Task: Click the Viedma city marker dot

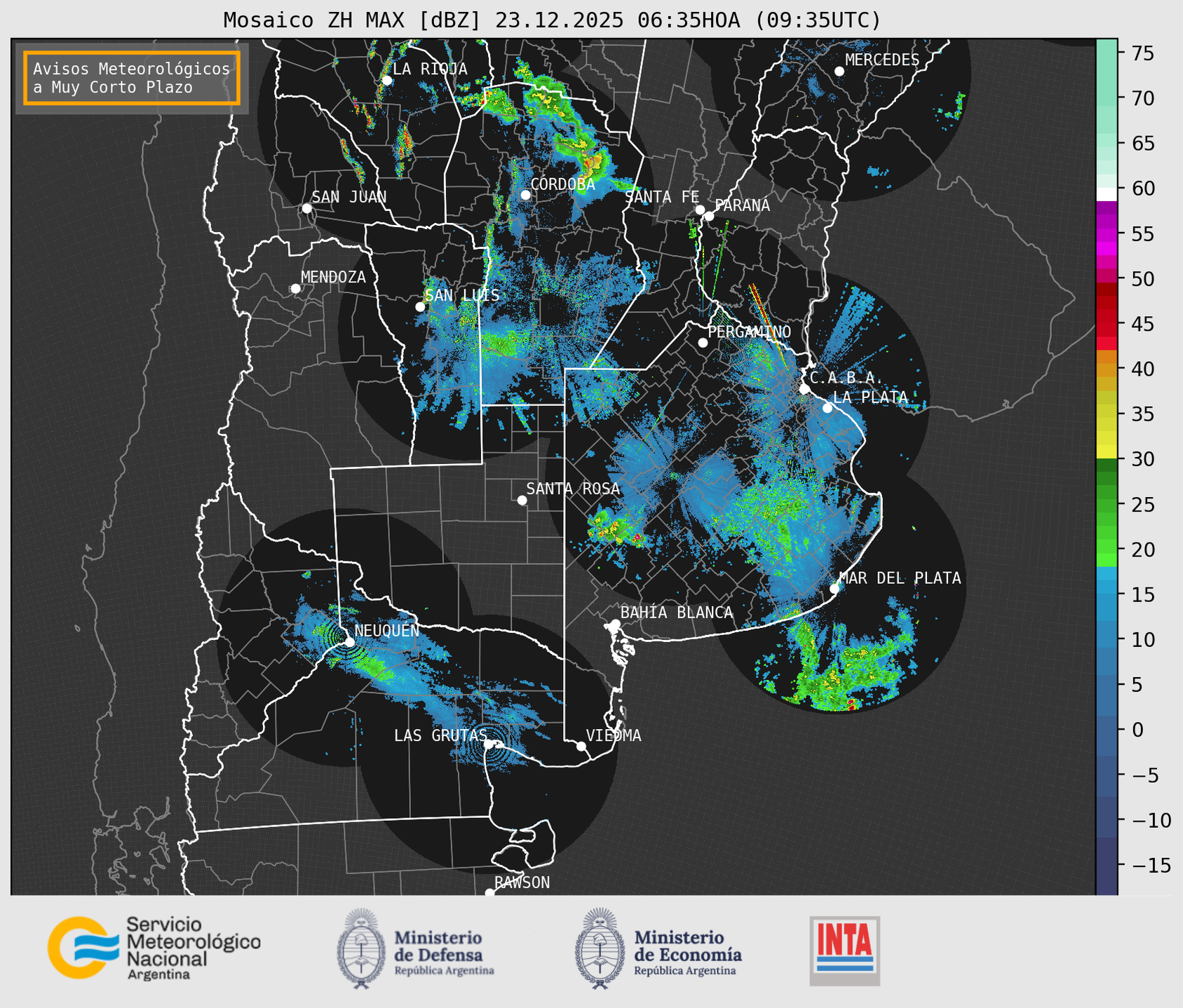Action: (581, 746)
